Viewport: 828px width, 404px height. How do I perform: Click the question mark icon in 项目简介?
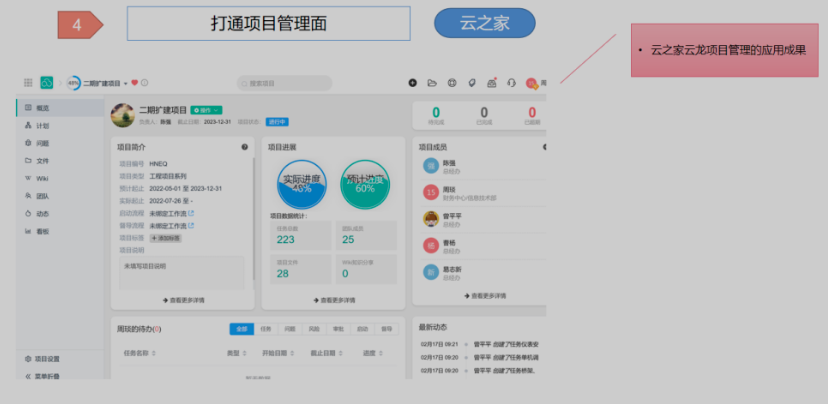point(244,147)
